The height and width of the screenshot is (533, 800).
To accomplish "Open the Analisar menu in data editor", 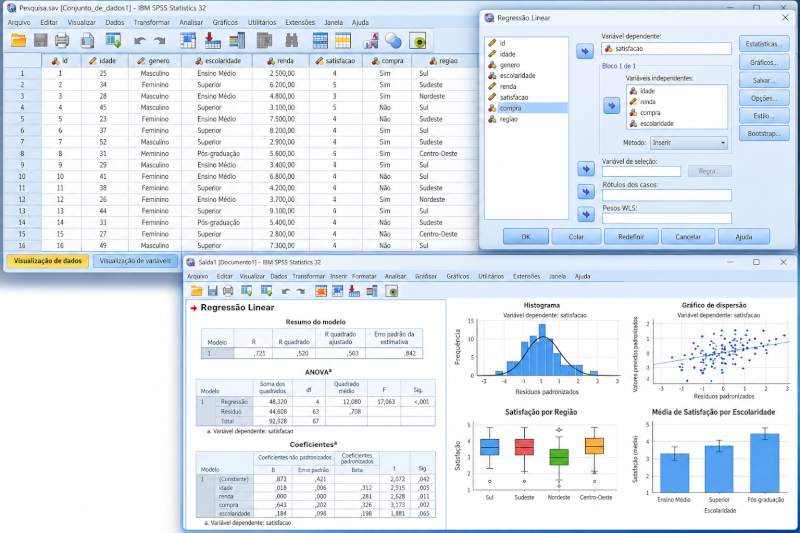I will click(191, 22).
